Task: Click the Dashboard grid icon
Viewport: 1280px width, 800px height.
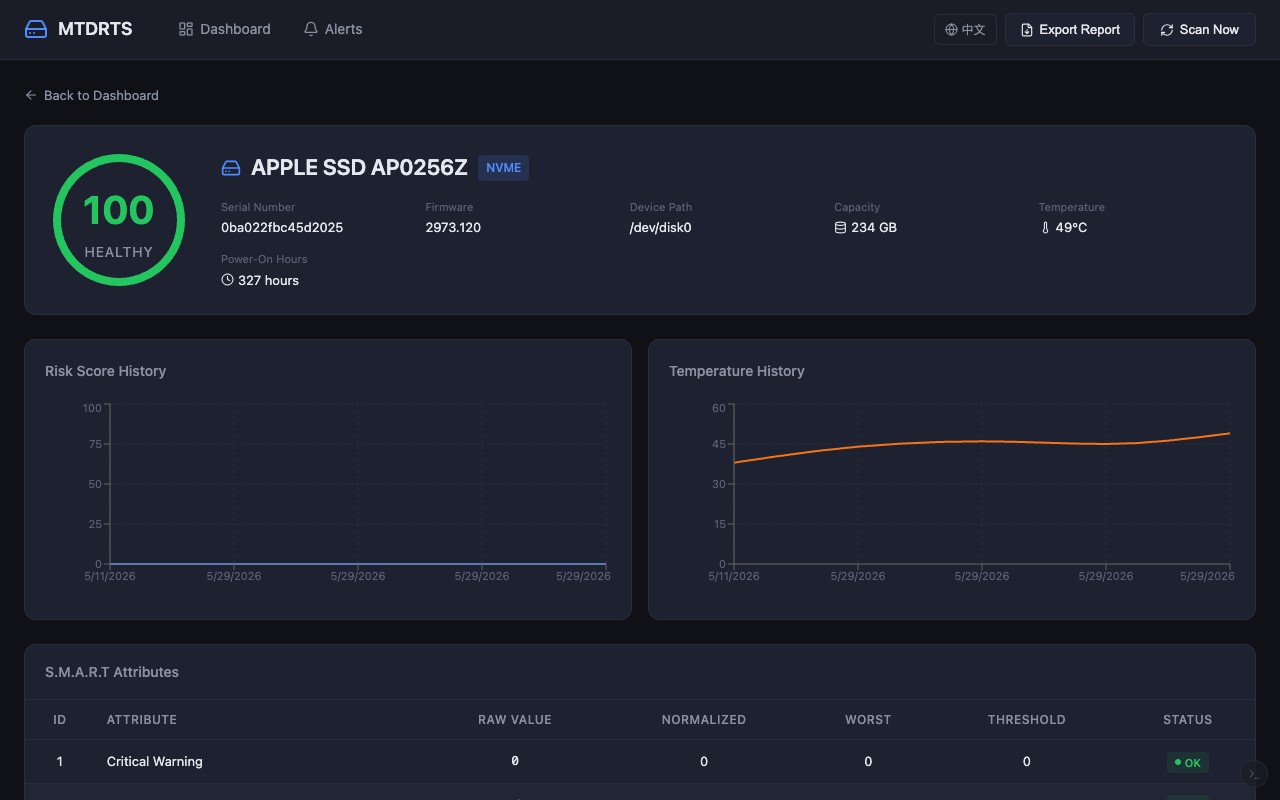Action: tap(185, 29)
